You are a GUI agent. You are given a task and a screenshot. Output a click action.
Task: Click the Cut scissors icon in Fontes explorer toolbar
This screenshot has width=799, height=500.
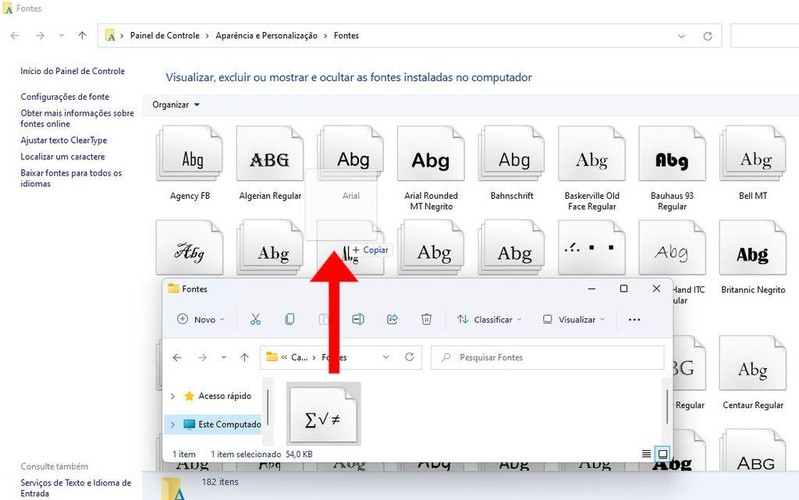255,320
